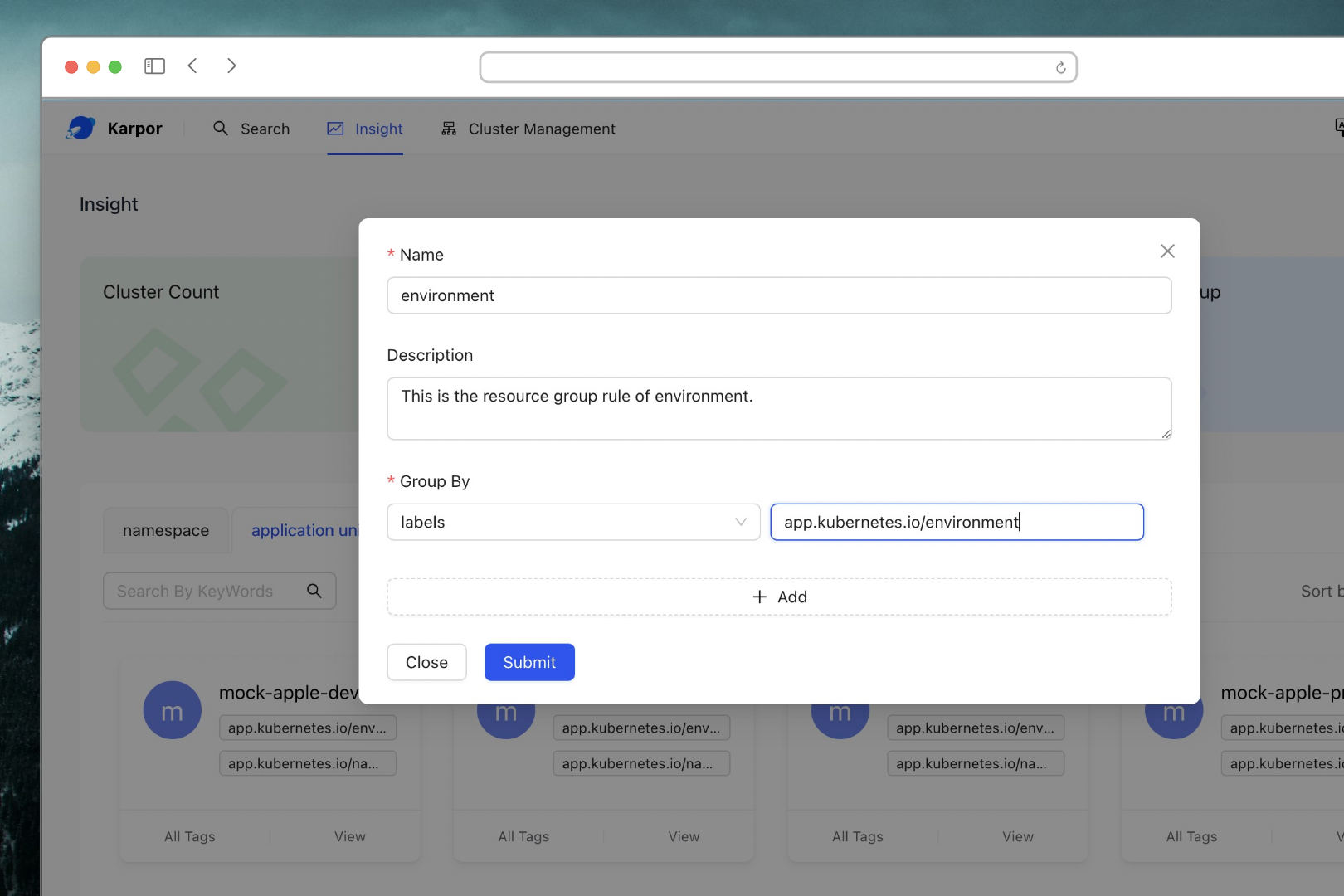
Task: Go back with browser back arrow
Action: point(192,66)
